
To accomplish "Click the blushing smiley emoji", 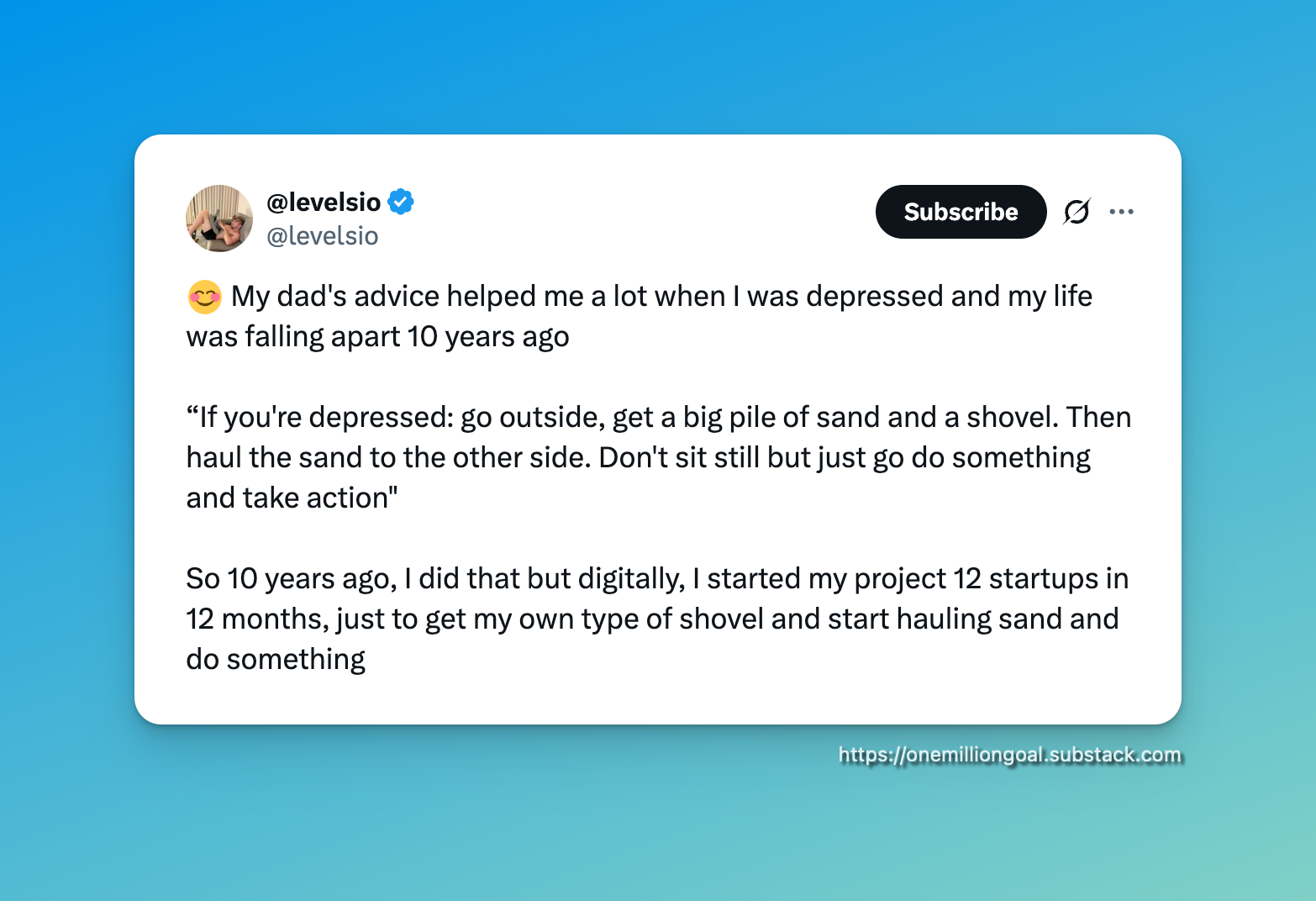I will pos(204,297).
